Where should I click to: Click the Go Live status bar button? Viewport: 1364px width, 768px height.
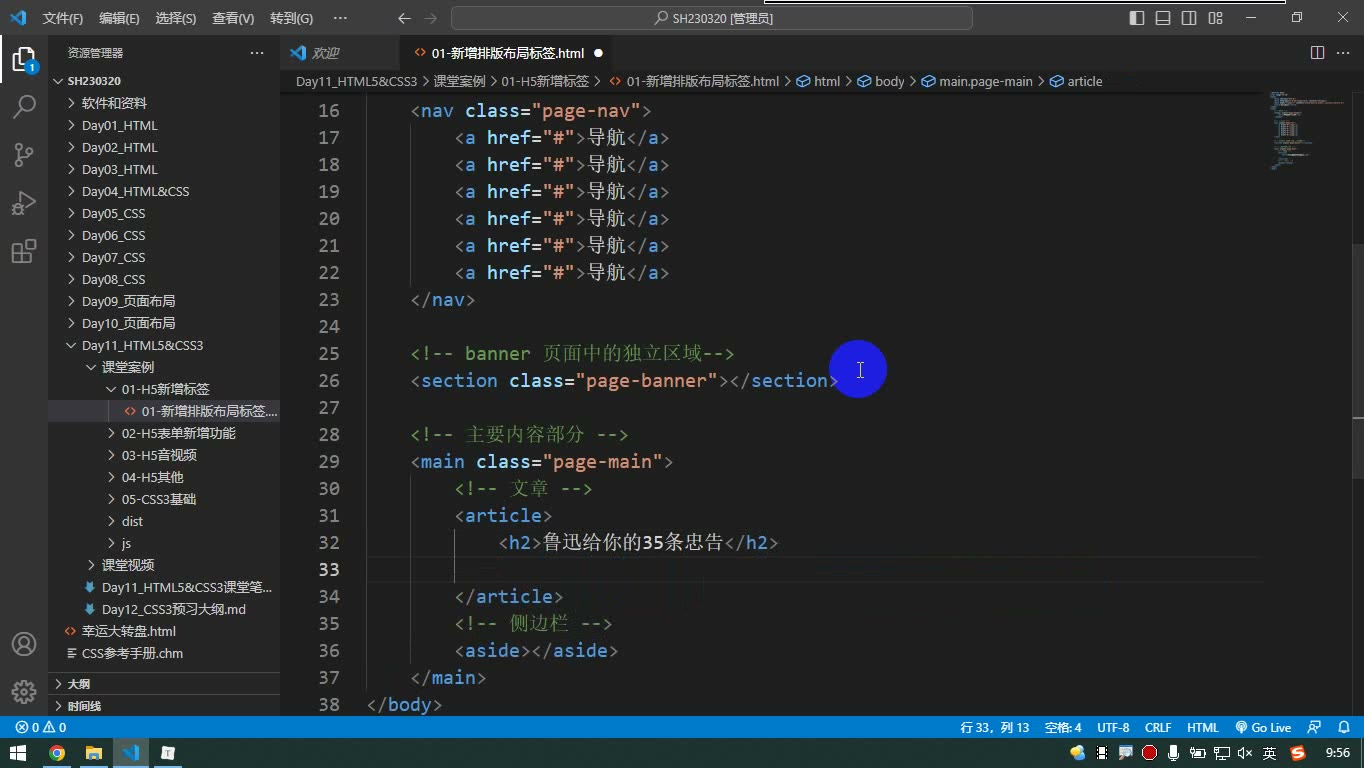click(x=1263, y=728)
